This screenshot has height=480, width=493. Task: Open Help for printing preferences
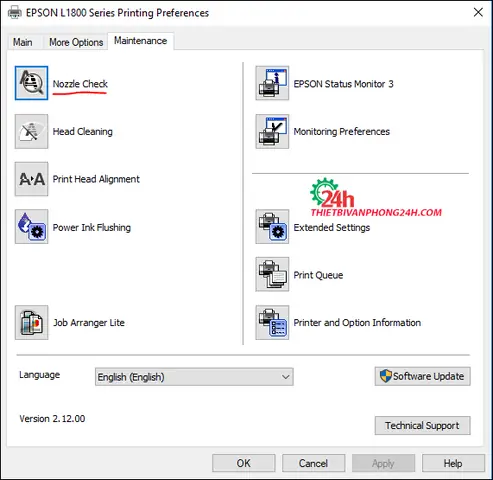pyautogui.click(x=453, y=463)
